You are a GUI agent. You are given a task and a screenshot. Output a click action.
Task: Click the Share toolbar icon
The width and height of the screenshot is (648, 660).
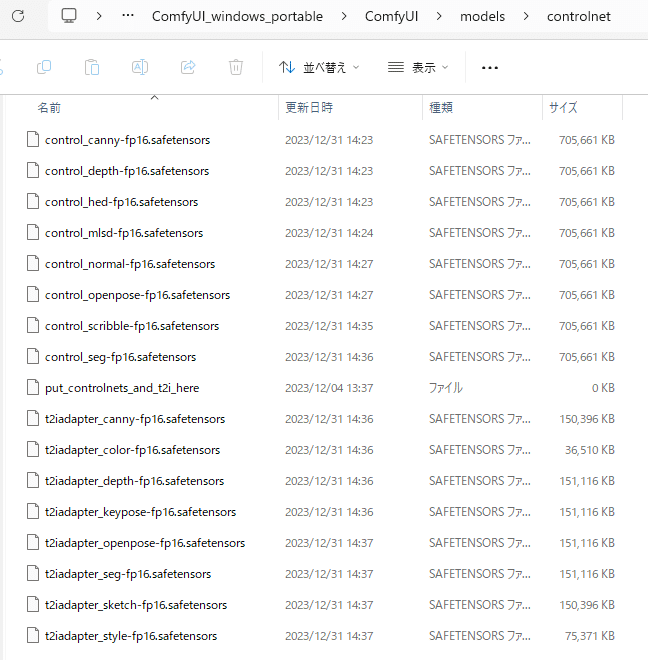188,67
